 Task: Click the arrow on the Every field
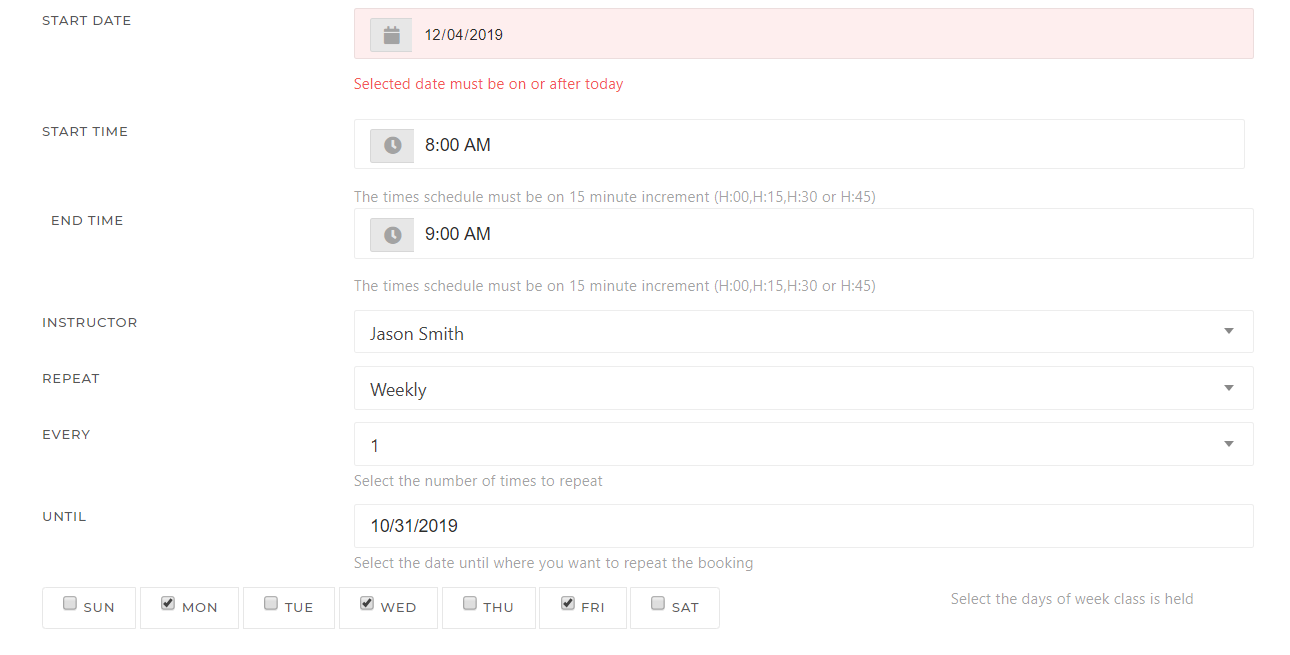pos(1229,444)
